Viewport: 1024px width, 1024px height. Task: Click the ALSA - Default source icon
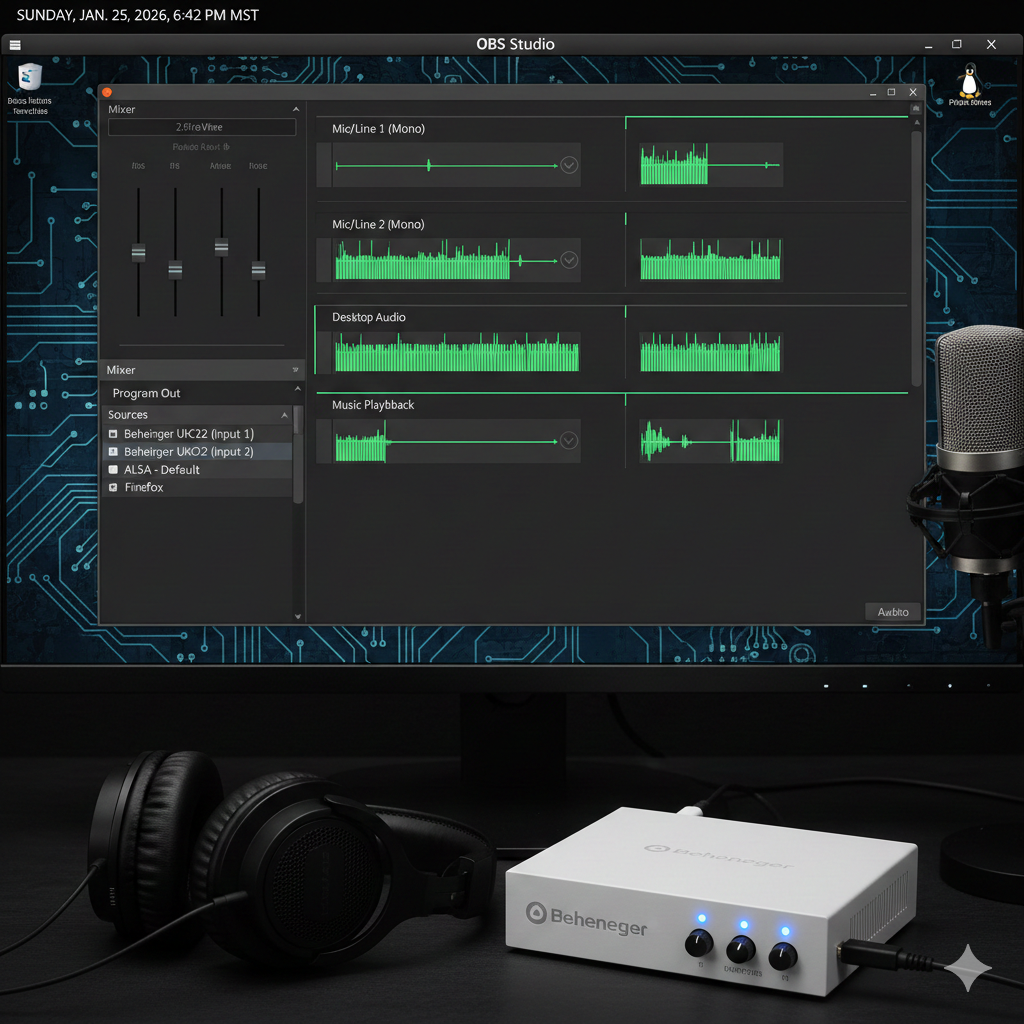113,470
